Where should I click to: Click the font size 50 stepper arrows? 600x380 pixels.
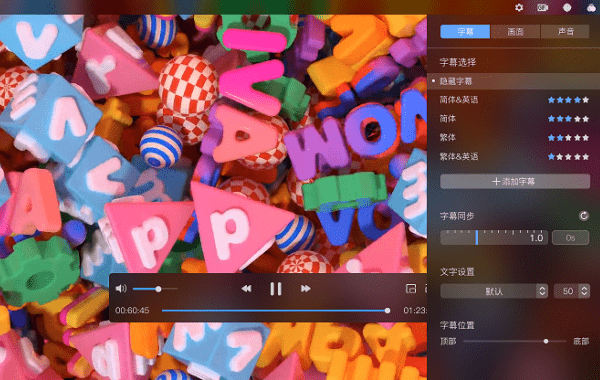[x=584, y=291]
